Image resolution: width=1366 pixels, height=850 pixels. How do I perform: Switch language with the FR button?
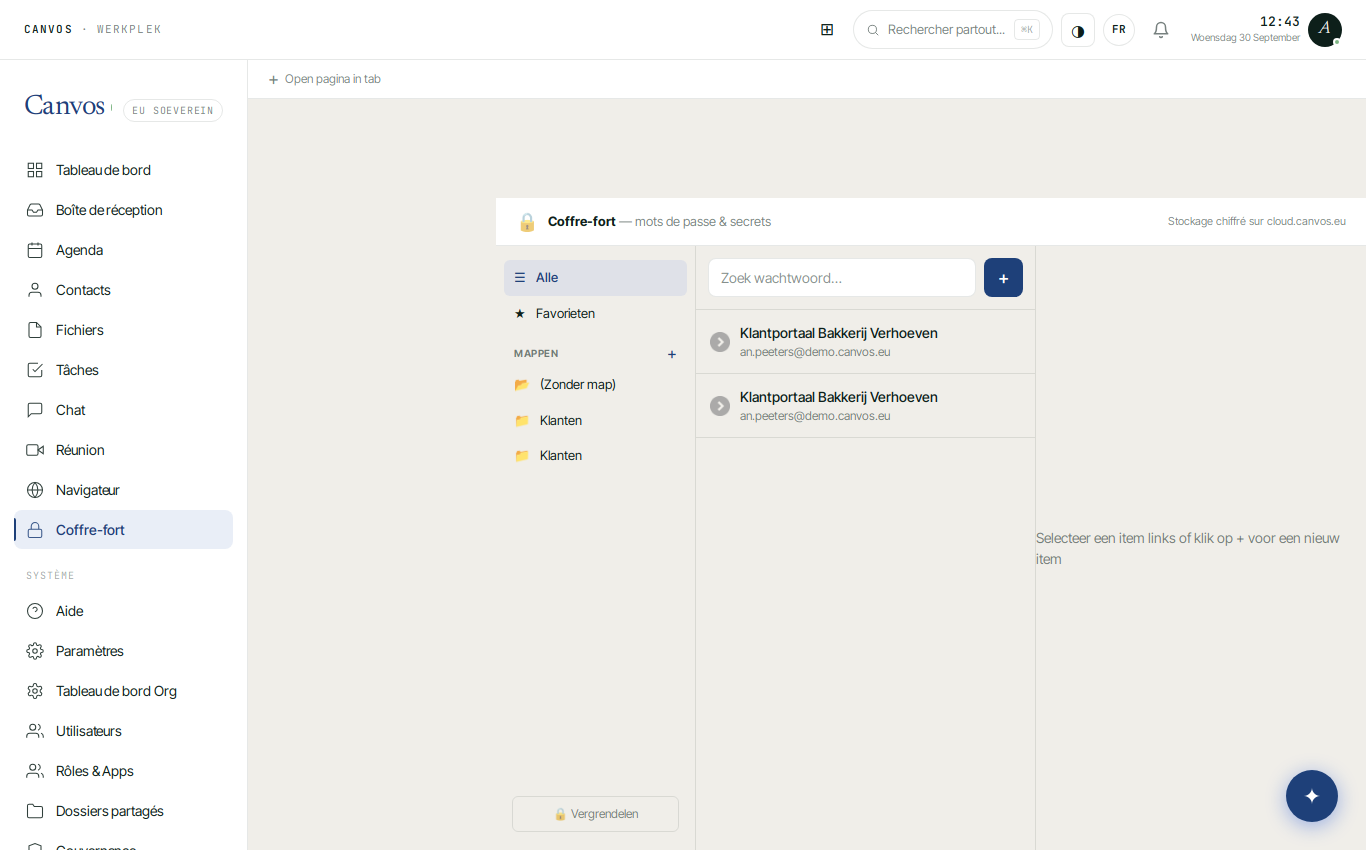pyautogui.click(x=1119, y=30)
